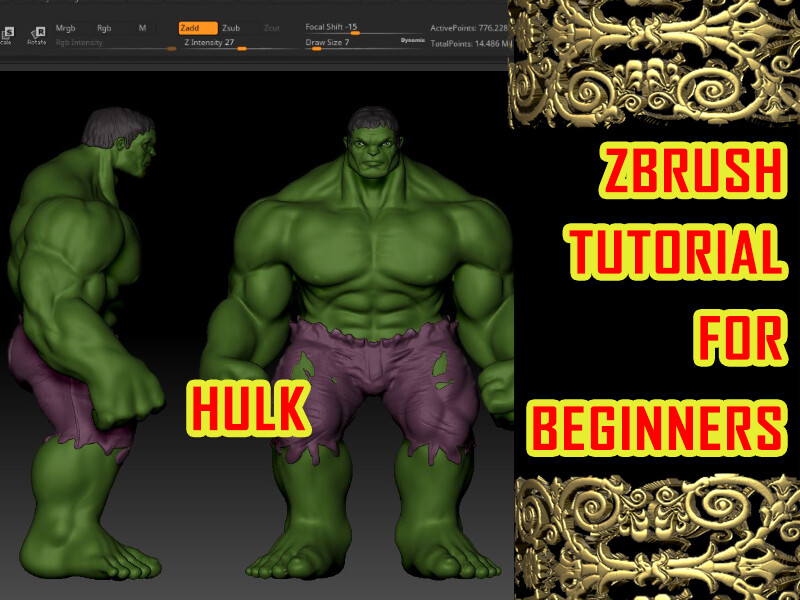The image size is (800, 600).
Task: Switch to Zsub subtract mode
Action: coord(231,27)
